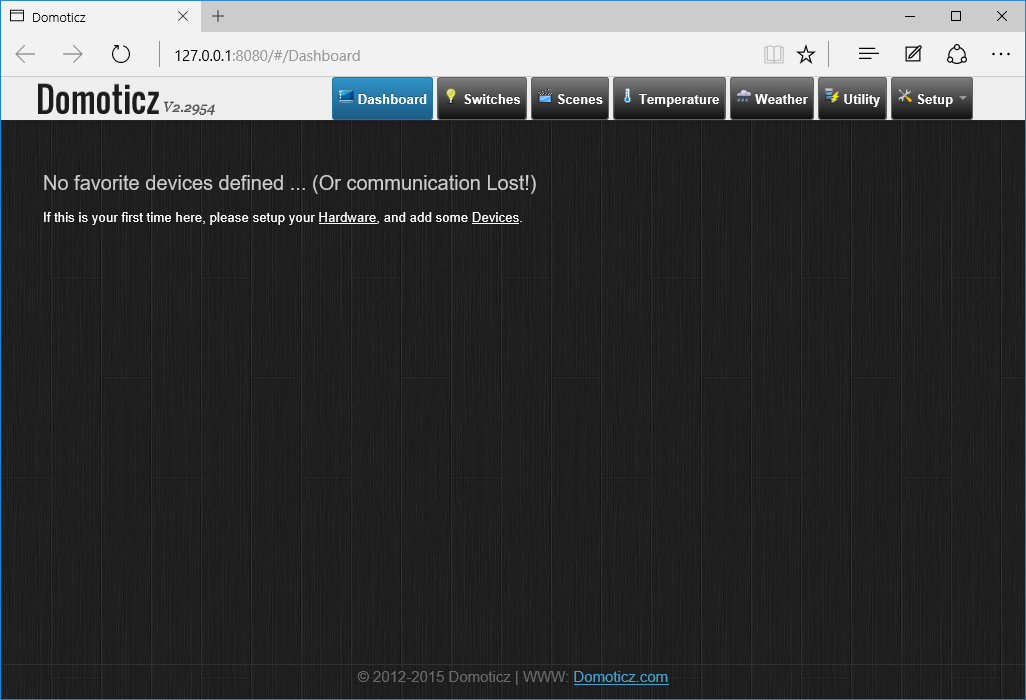Screen dimensions: 1026x700
Task: Click the Hardware link in the setup message
Action: tap(347, 217)
